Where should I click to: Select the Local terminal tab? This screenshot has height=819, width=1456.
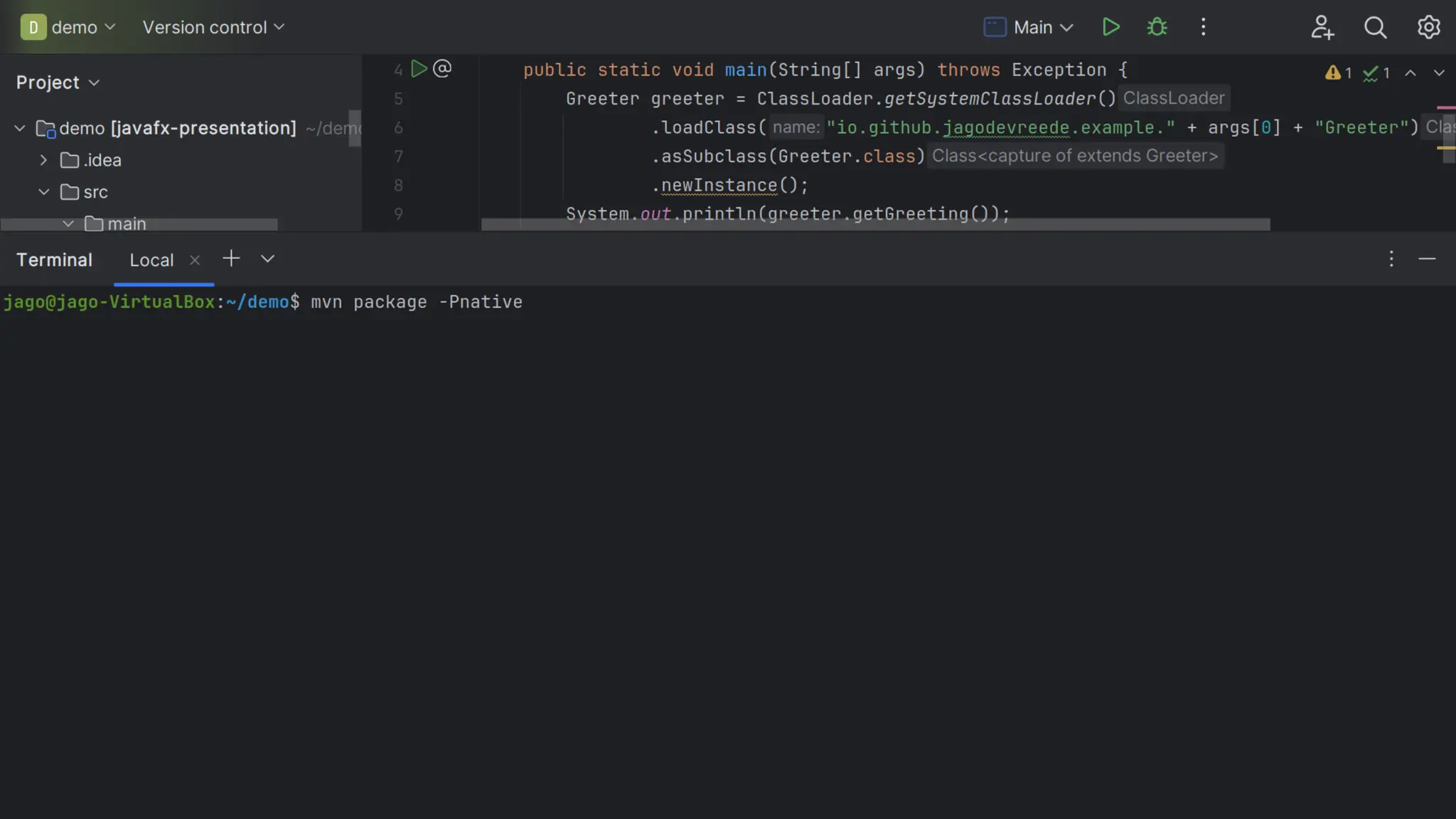click(151, 260)
